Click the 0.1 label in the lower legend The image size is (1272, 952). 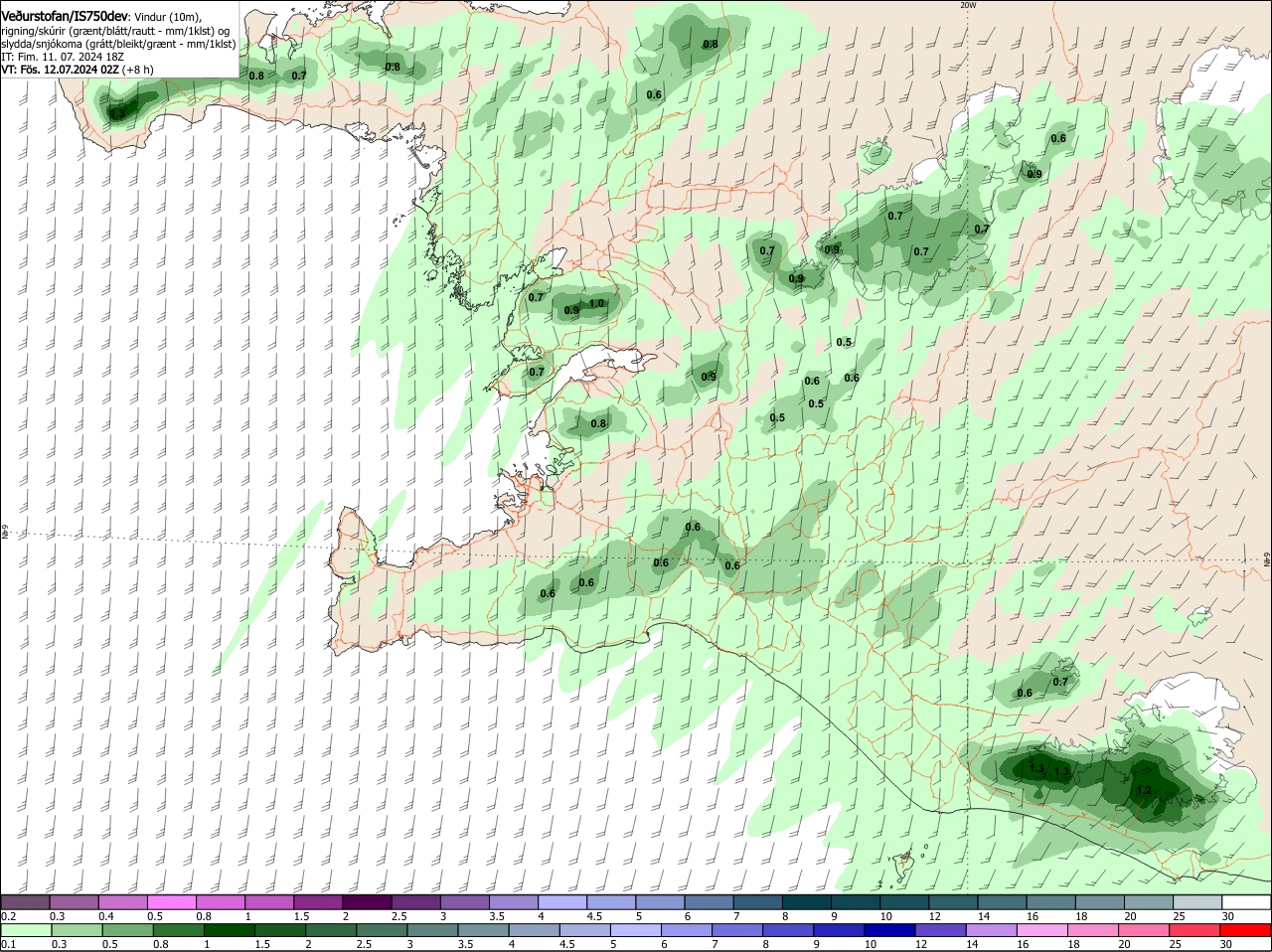pos(8,944)
